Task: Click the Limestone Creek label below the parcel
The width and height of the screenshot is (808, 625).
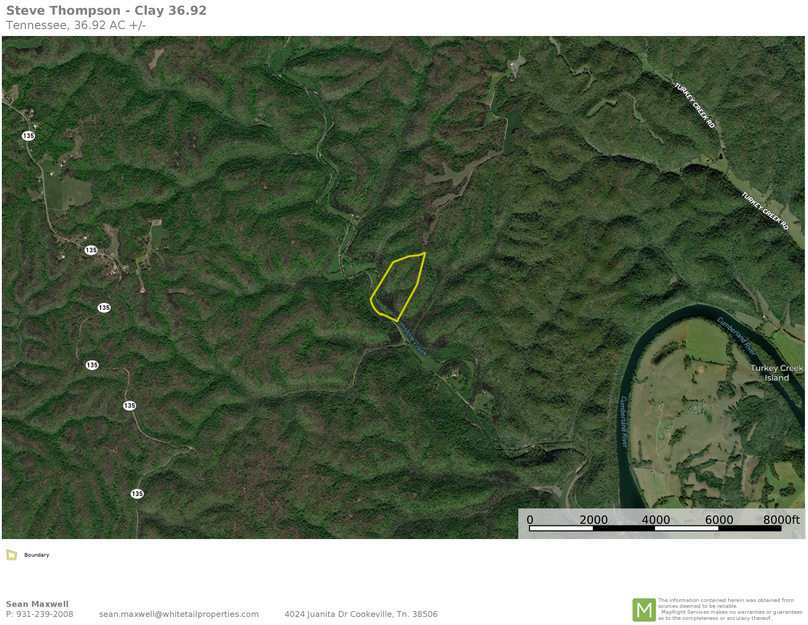Action: coord(411,338)
